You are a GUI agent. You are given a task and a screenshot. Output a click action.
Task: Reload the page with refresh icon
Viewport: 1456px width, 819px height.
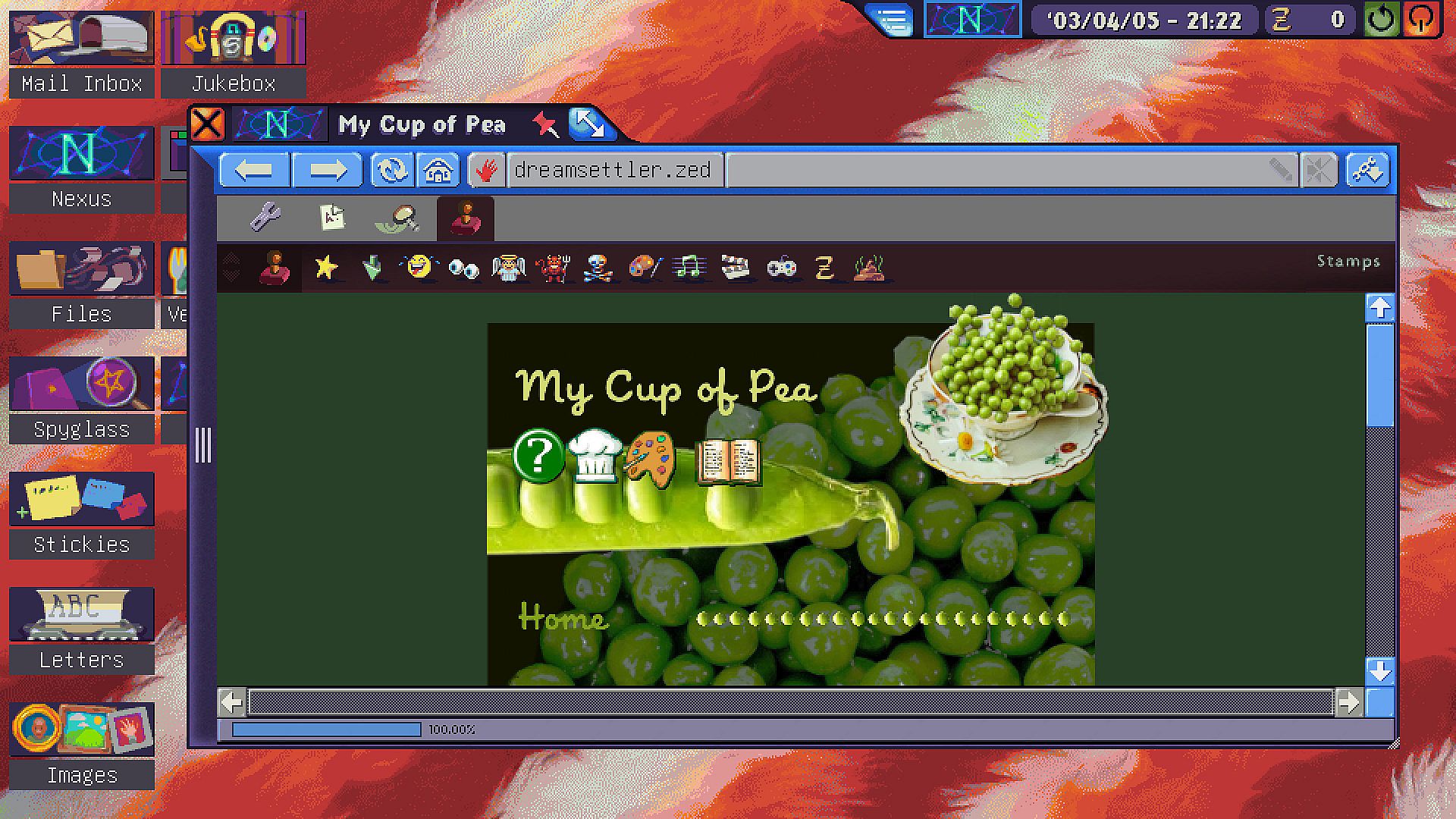(x=392, y=170)
